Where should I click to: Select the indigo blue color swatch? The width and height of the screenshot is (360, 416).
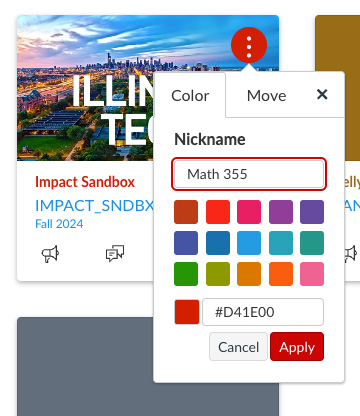(186, 243)
